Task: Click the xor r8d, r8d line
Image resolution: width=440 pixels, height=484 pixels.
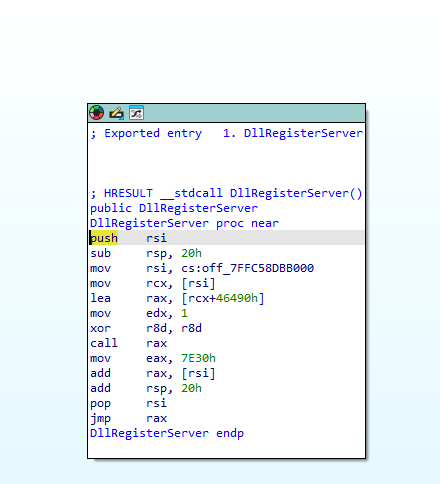Action: click(146, 328)
